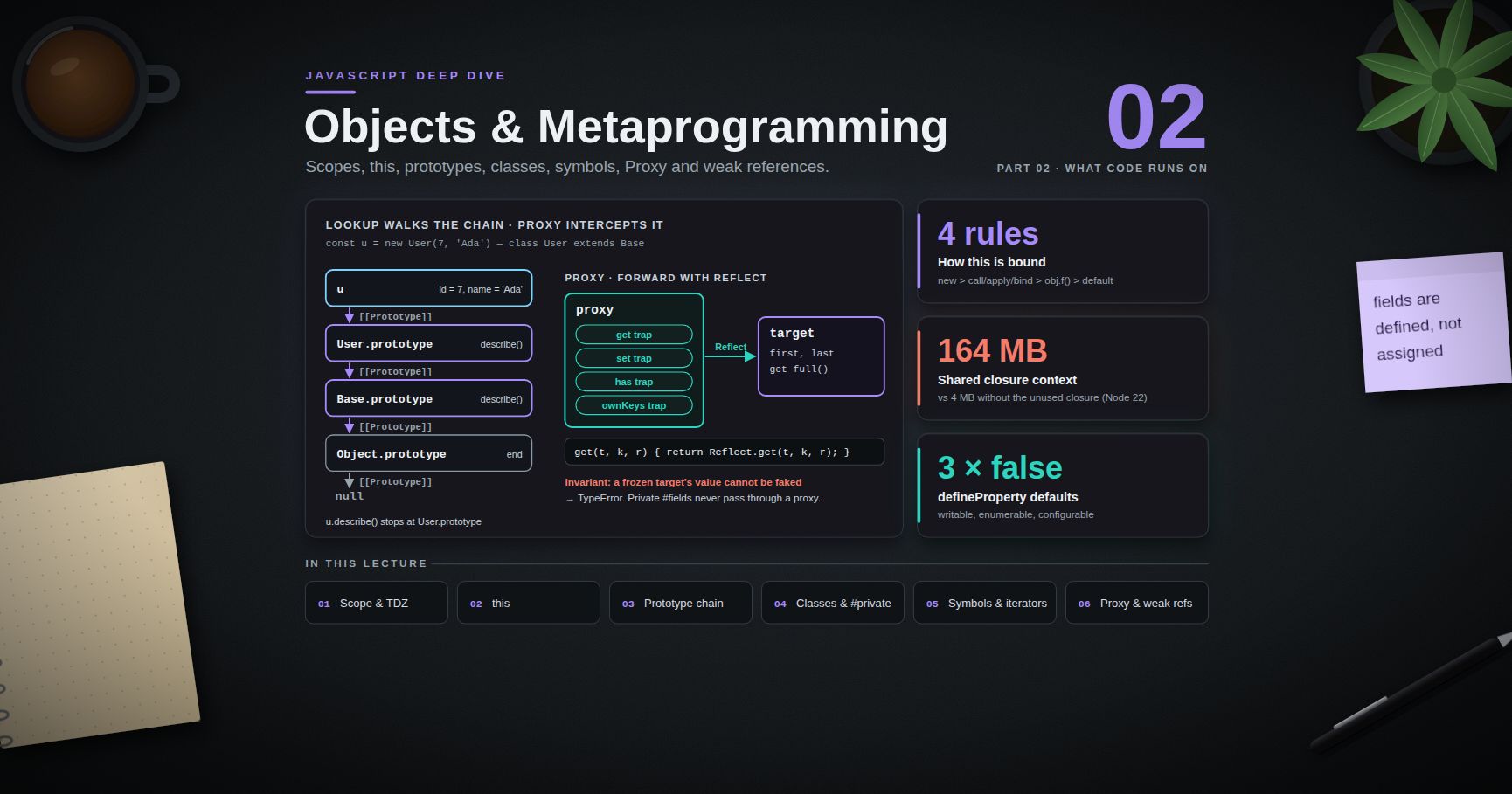Select the has trap pill
This screenshot has width=1512, height=794.
(x=634, y=382)
